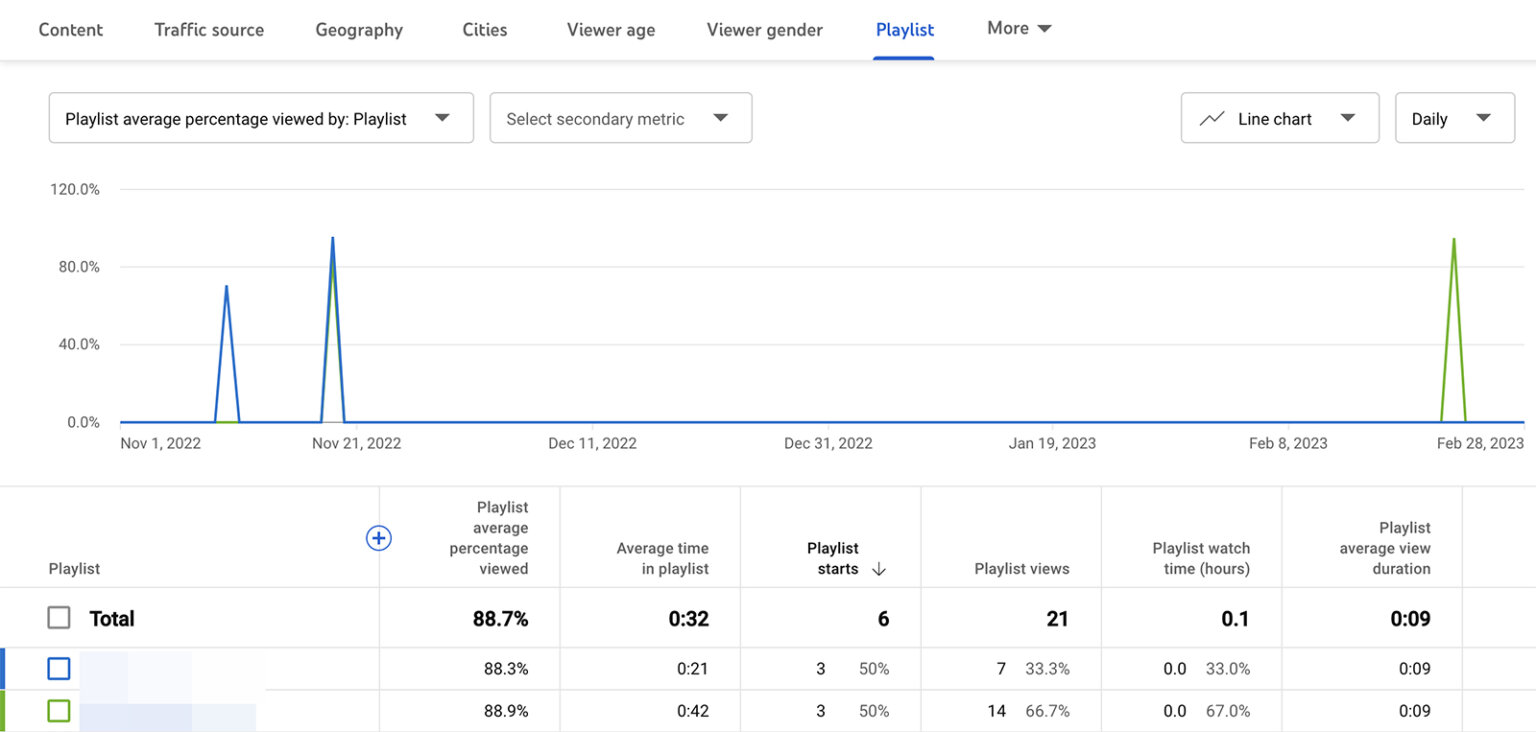Image resolution: width=1536 pixels, height=732 pixels.
Task: Click the blue plus icon to add a metric column
Action: pos(379,538)
